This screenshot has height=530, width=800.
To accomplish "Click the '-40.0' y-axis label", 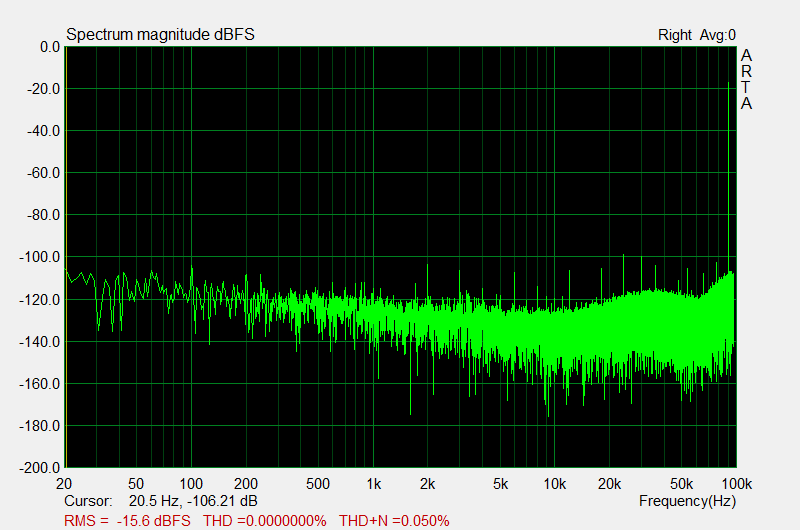I will [43, 131].
